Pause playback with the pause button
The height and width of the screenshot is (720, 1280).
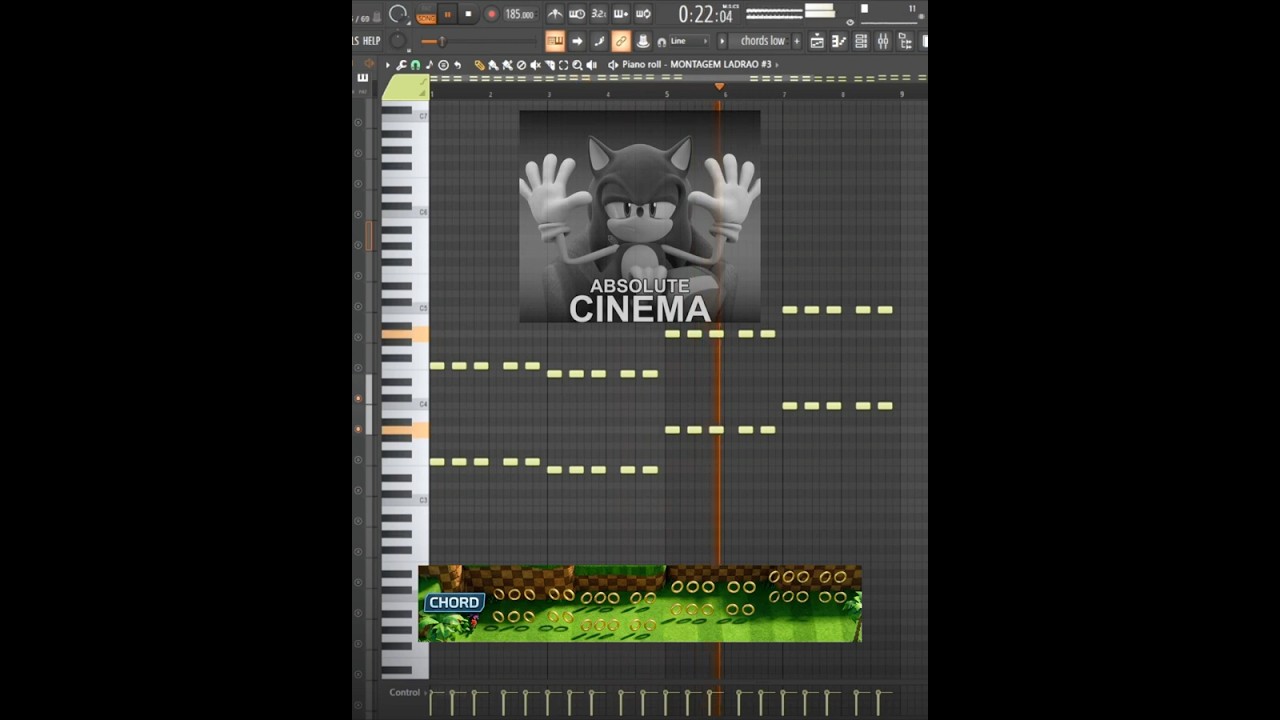pyautogui.click(x=447, y=14)
